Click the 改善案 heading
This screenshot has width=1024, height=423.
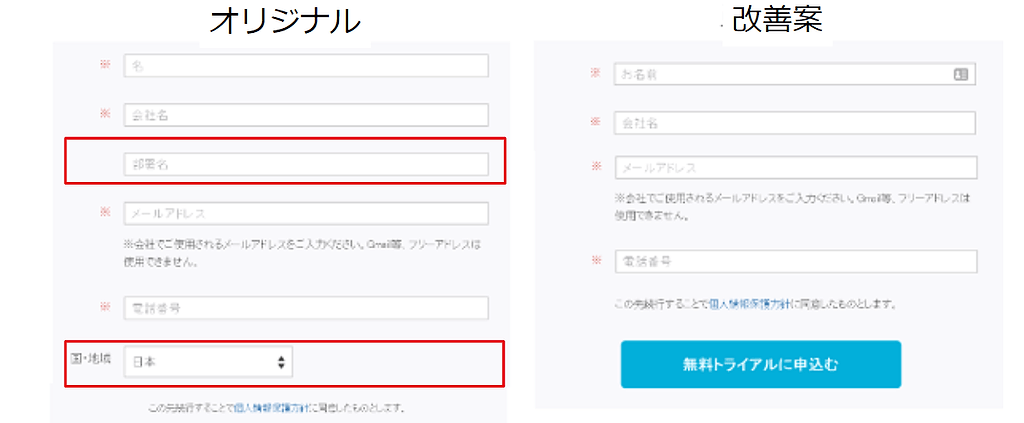pyautogui.click(x=778, y=21)
